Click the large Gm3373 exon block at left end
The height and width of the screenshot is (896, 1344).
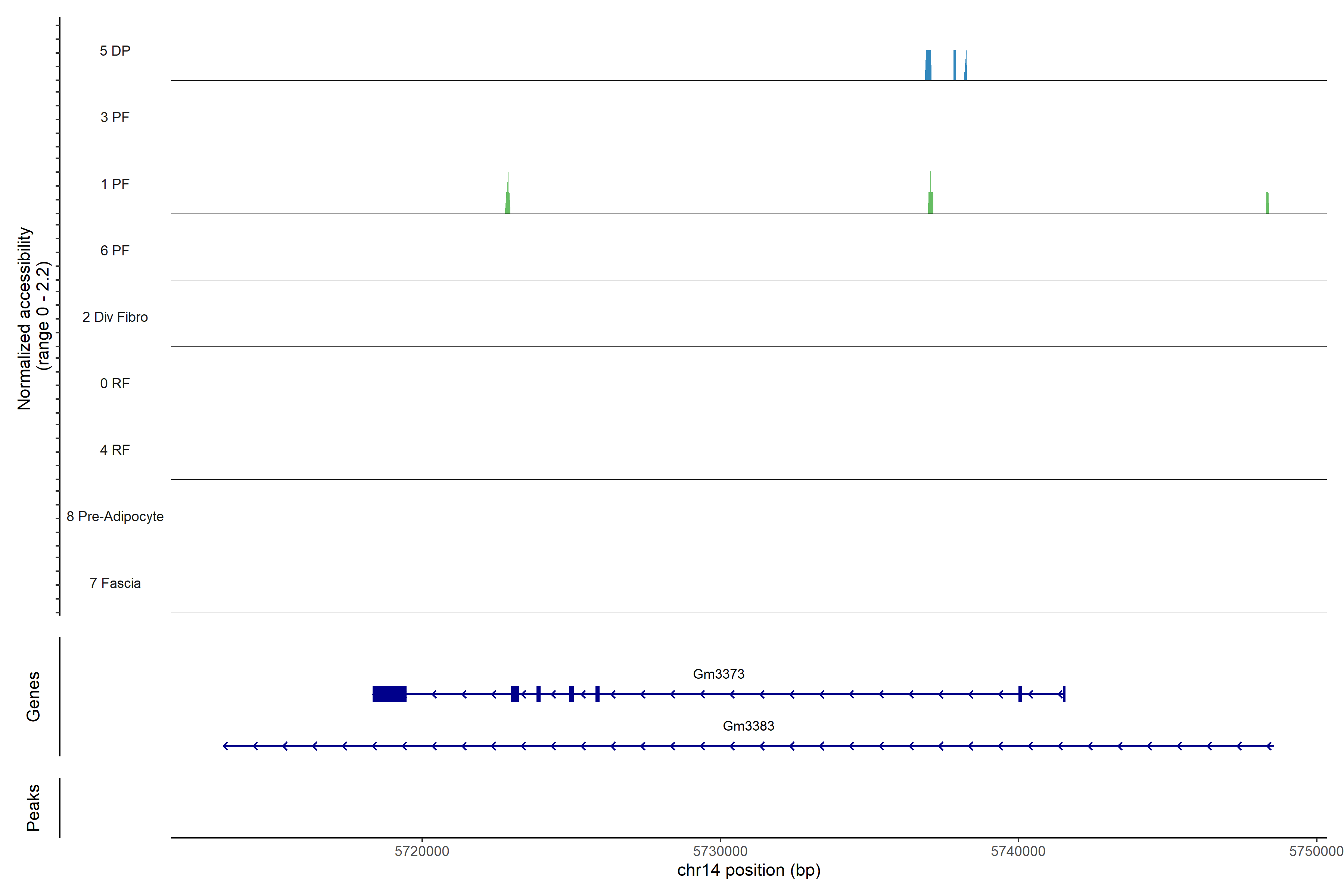389,694
